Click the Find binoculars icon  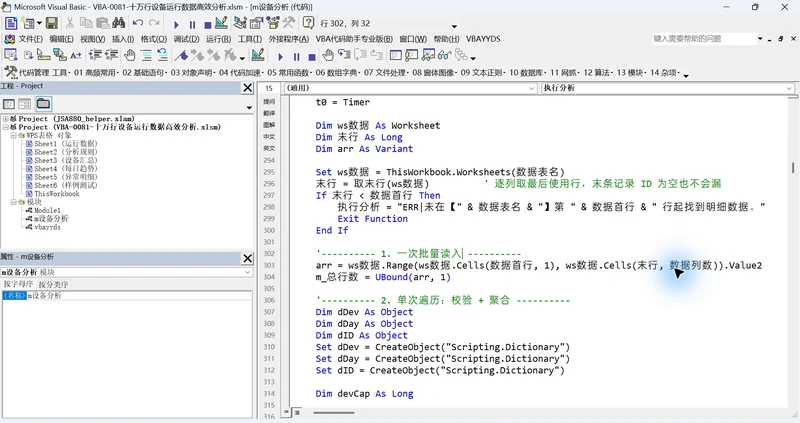click(118, 23)
